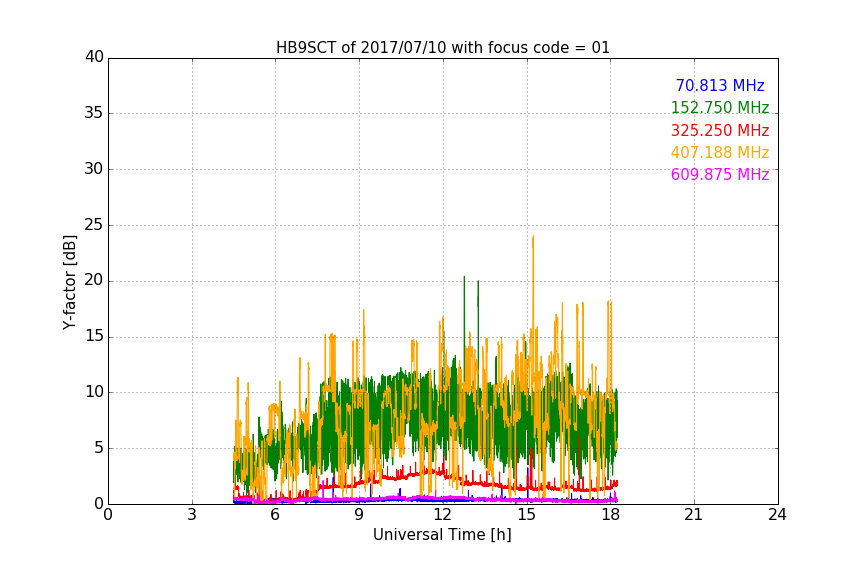Screen dimensions: 864x576
Task: Click the y-axis tick label 35
Action: coord(94,113)
